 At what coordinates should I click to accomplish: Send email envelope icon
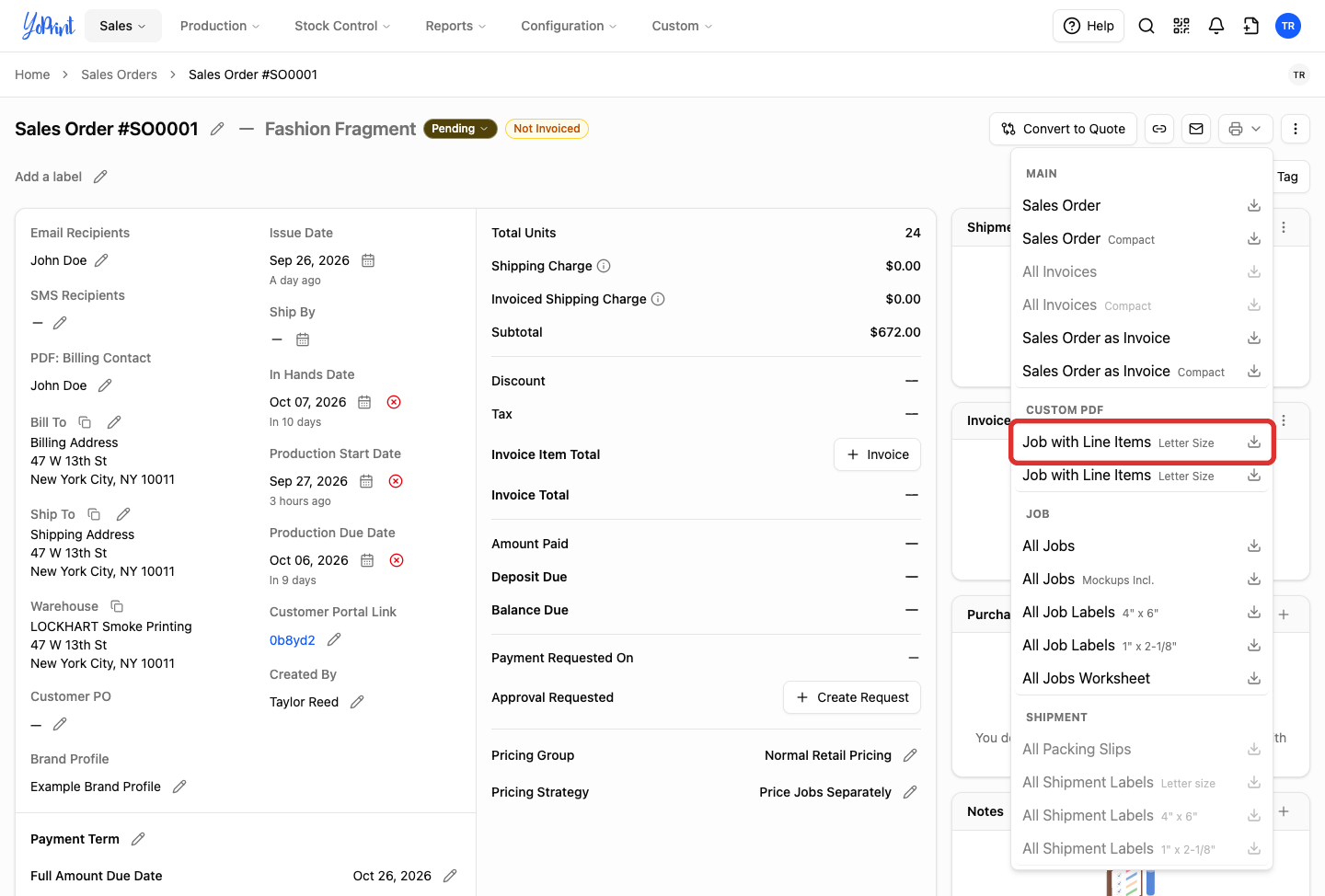click(1196, 129)
